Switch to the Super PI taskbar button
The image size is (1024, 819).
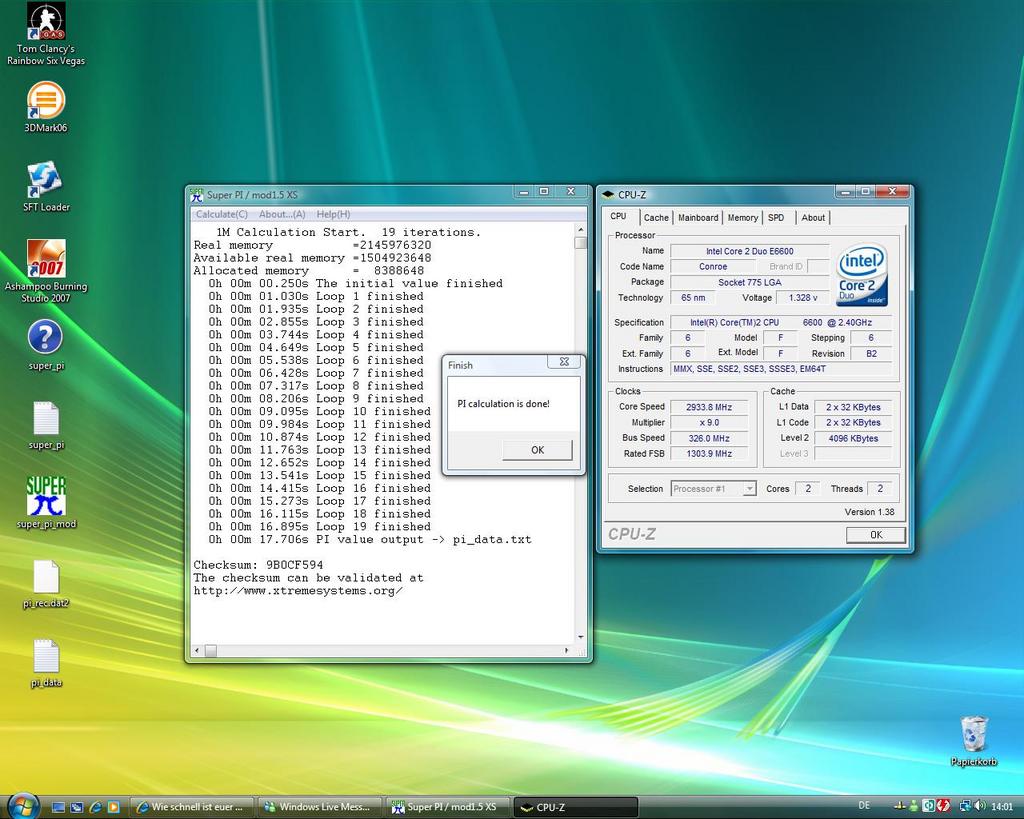pos(448,807)
